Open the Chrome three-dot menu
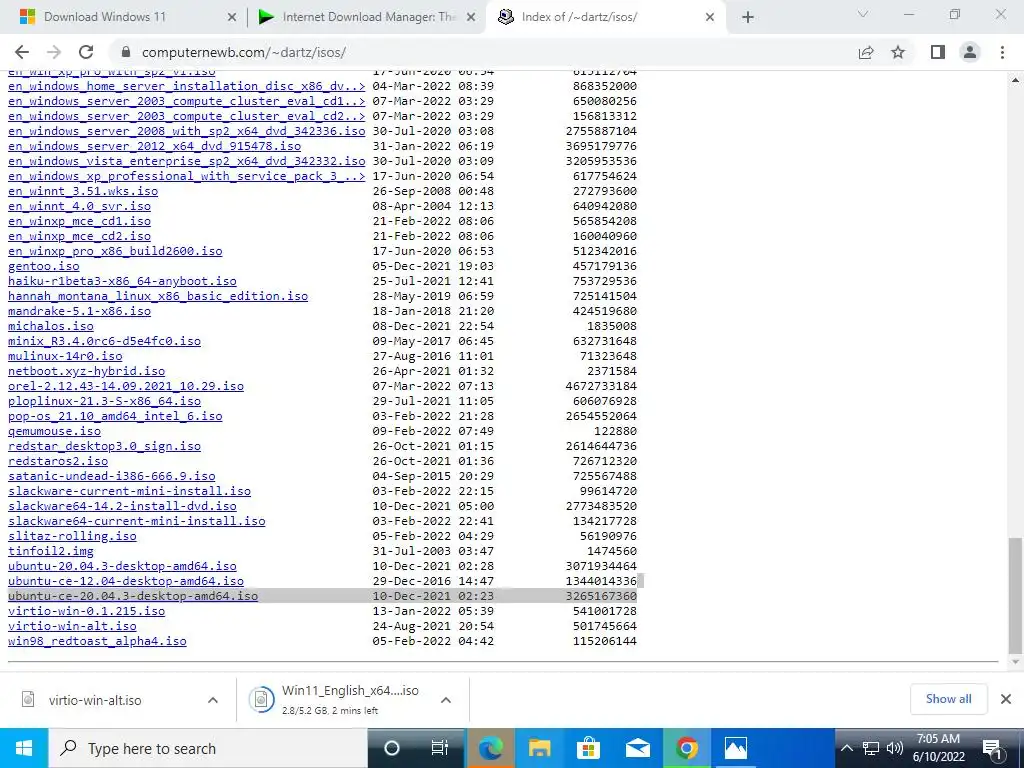Screen dimensions: 1024x768 point(1002,52)
